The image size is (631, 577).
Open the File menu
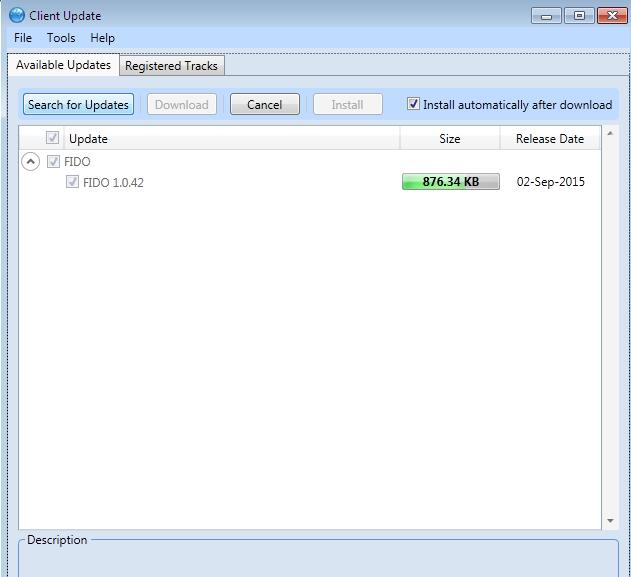pyautogui.click(x=23, y=38)
